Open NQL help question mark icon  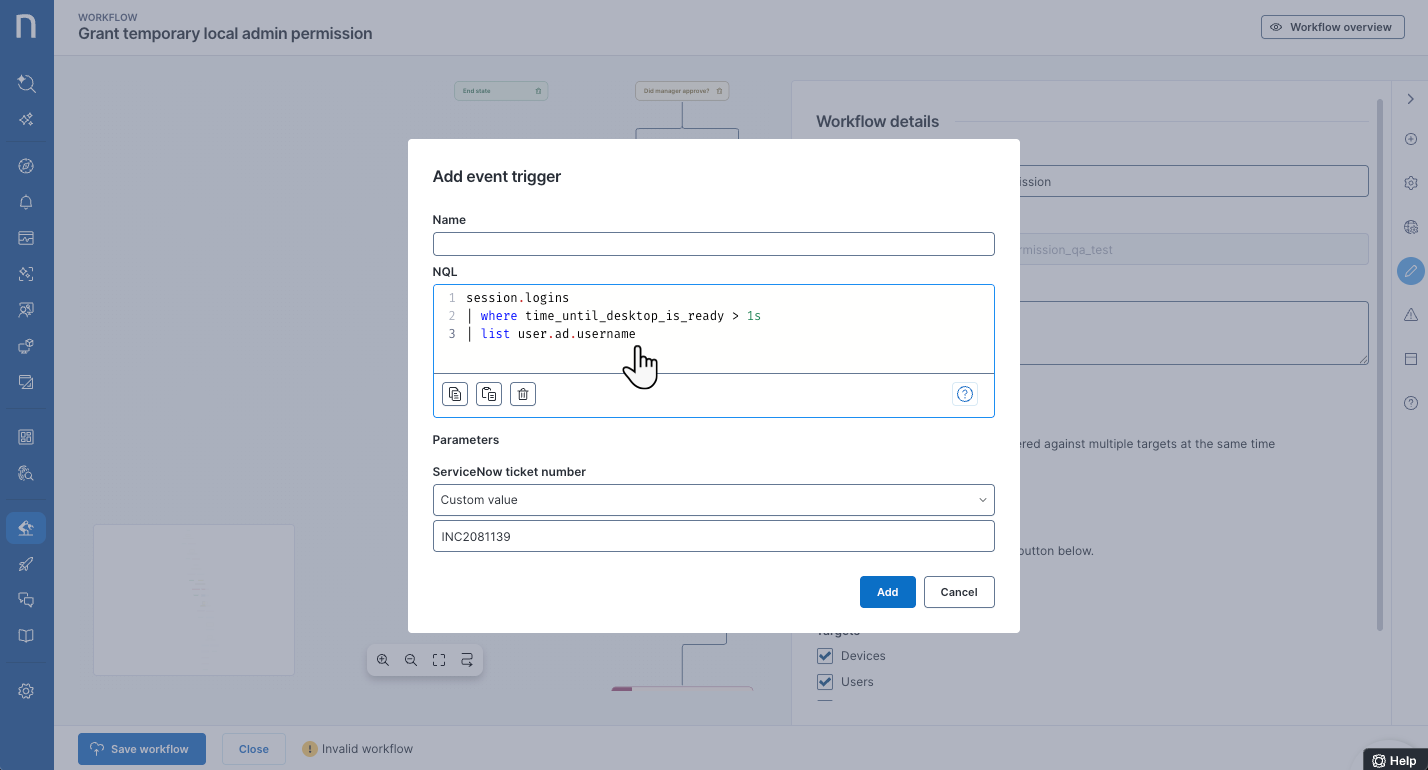(x=965, y=394)
